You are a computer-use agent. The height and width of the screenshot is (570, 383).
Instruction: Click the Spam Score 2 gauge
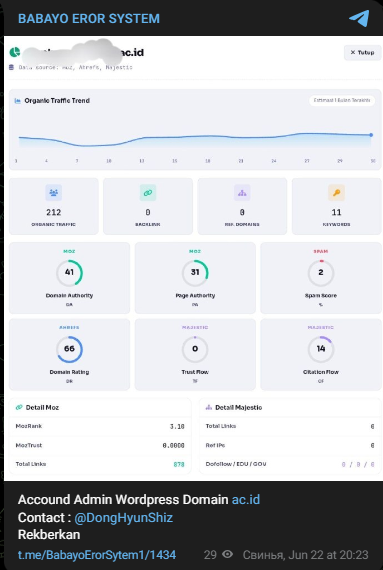click(321, 272)
